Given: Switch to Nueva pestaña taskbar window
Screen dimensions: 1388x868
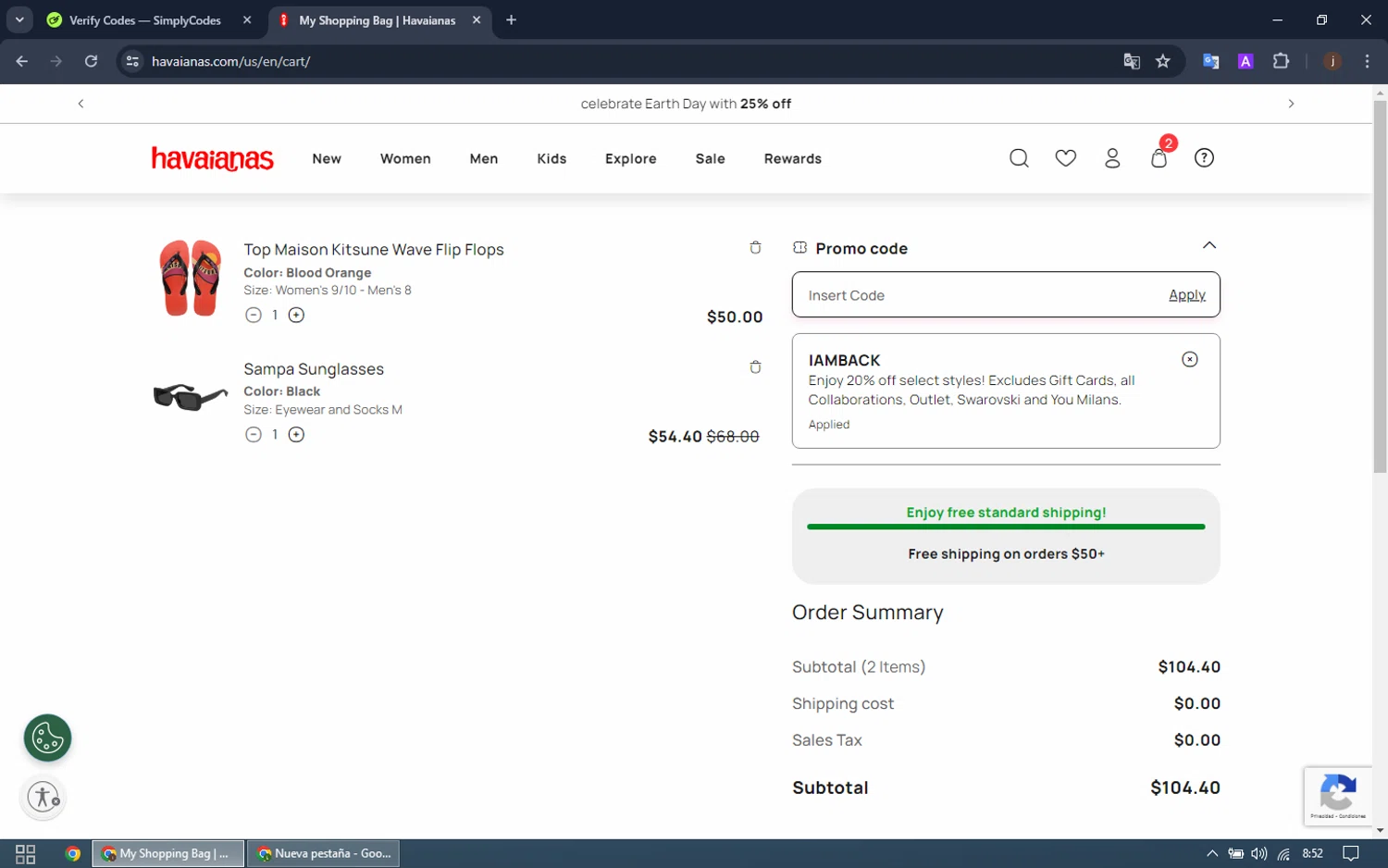Looking at the screenshot, I should tap(324, 853).
